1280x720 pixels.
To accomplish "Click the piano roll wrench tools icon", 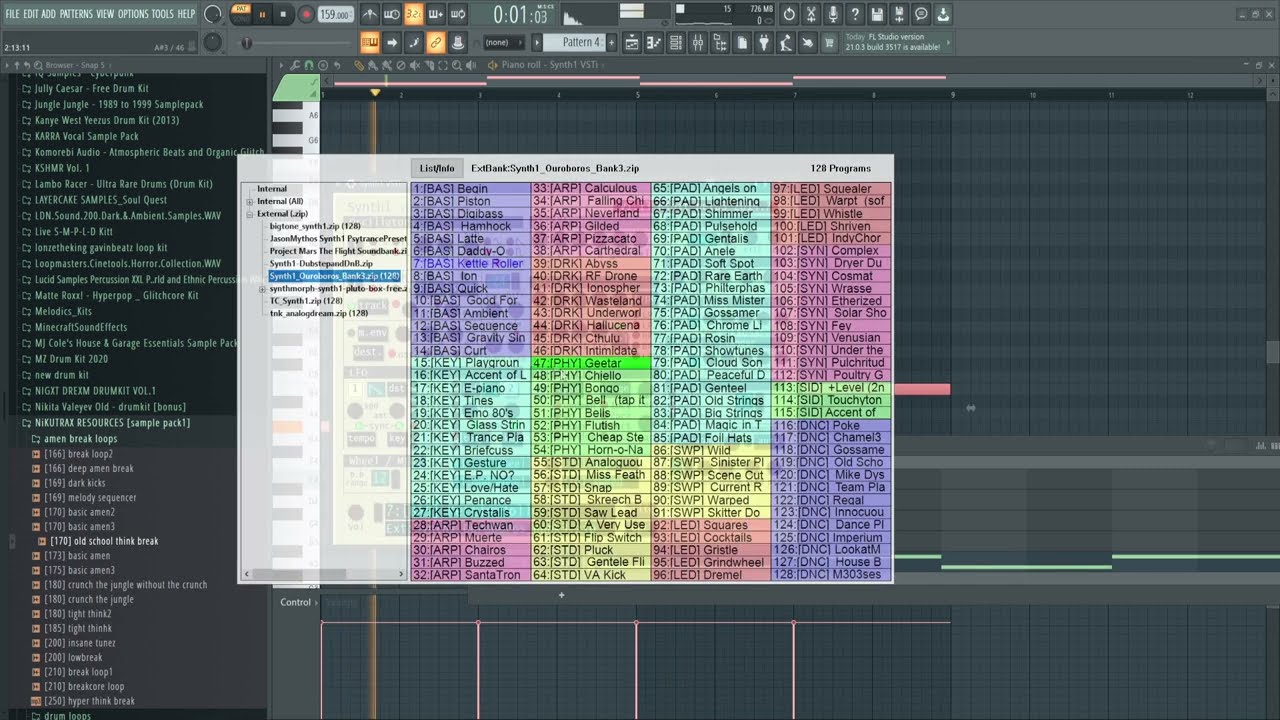I will click(295, 65).
